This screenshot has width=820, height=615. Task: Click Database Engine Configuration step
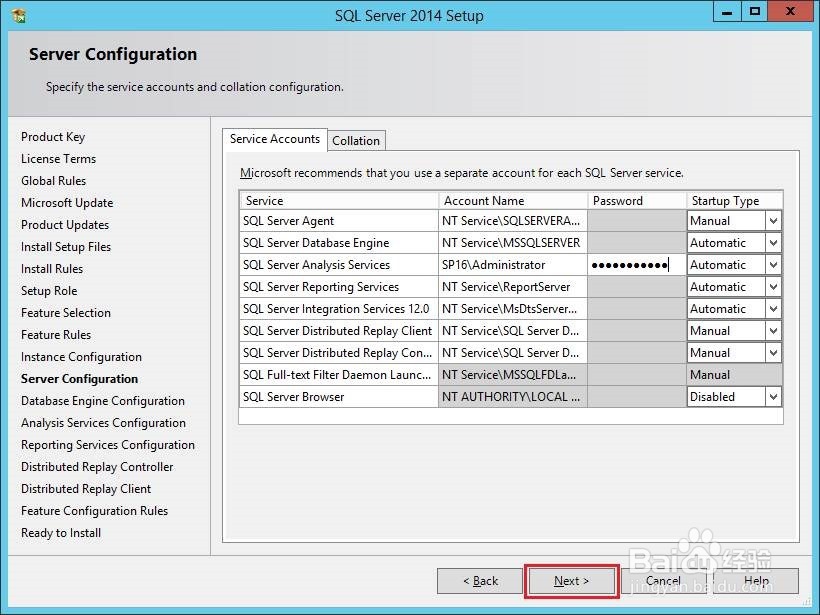point(103,401)
